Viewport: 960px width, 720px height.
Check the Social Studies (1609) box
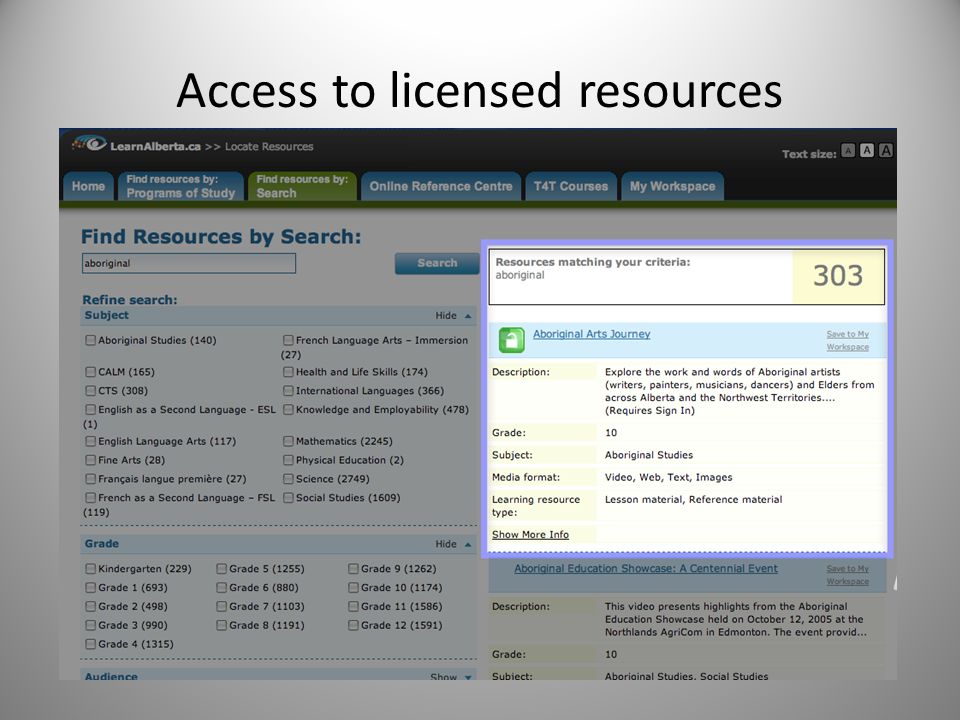(x=288, y=498)
